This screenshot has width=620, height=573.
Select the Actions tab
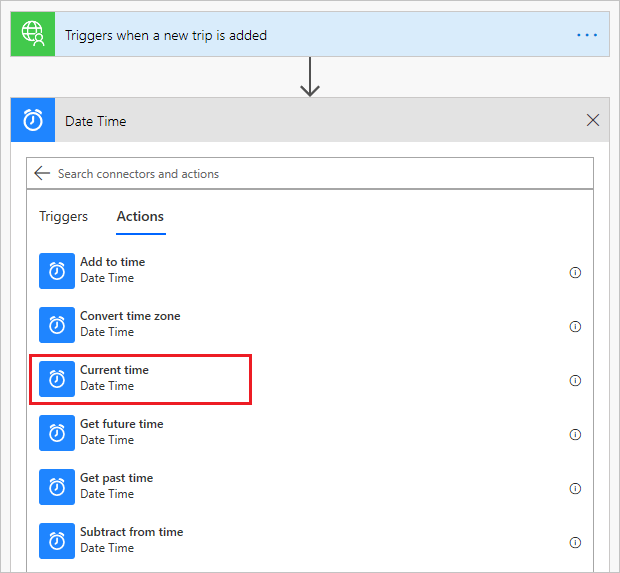(x=140, y=217)
